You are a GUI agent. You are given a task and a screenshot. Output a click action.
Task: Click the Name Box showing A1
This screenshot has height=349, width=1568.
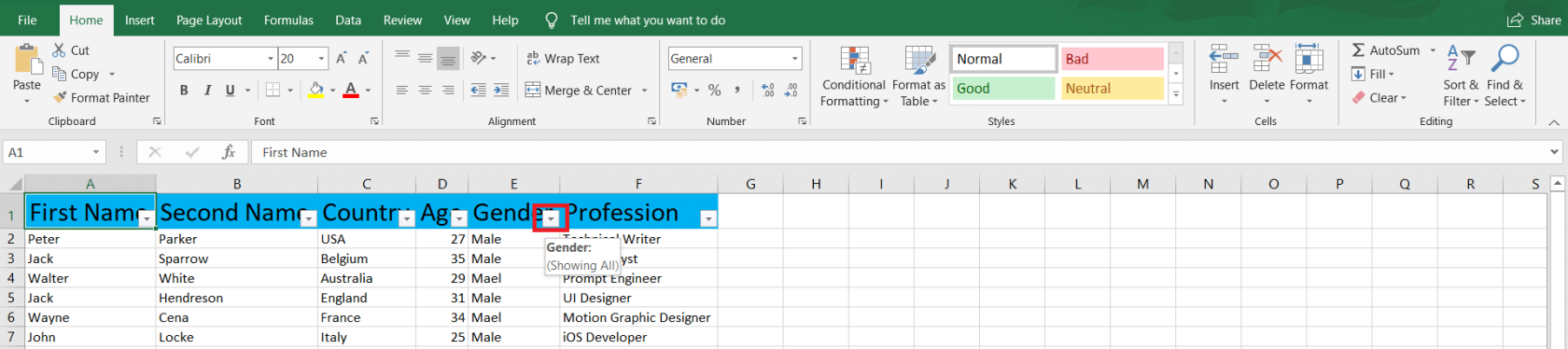[x=53, y=152]
